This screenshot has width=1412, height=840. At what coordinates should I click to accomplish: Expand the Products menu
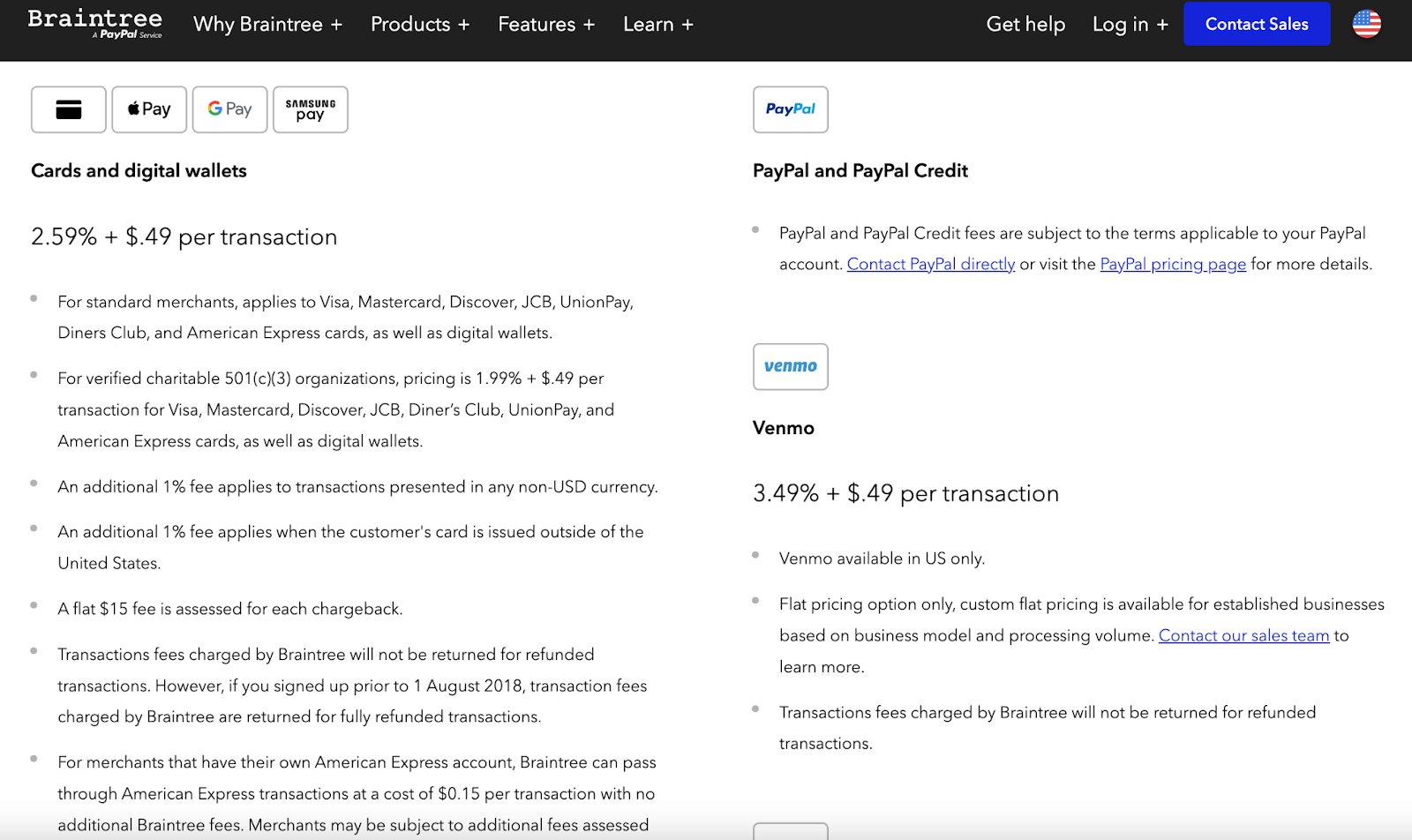(420, 25)
